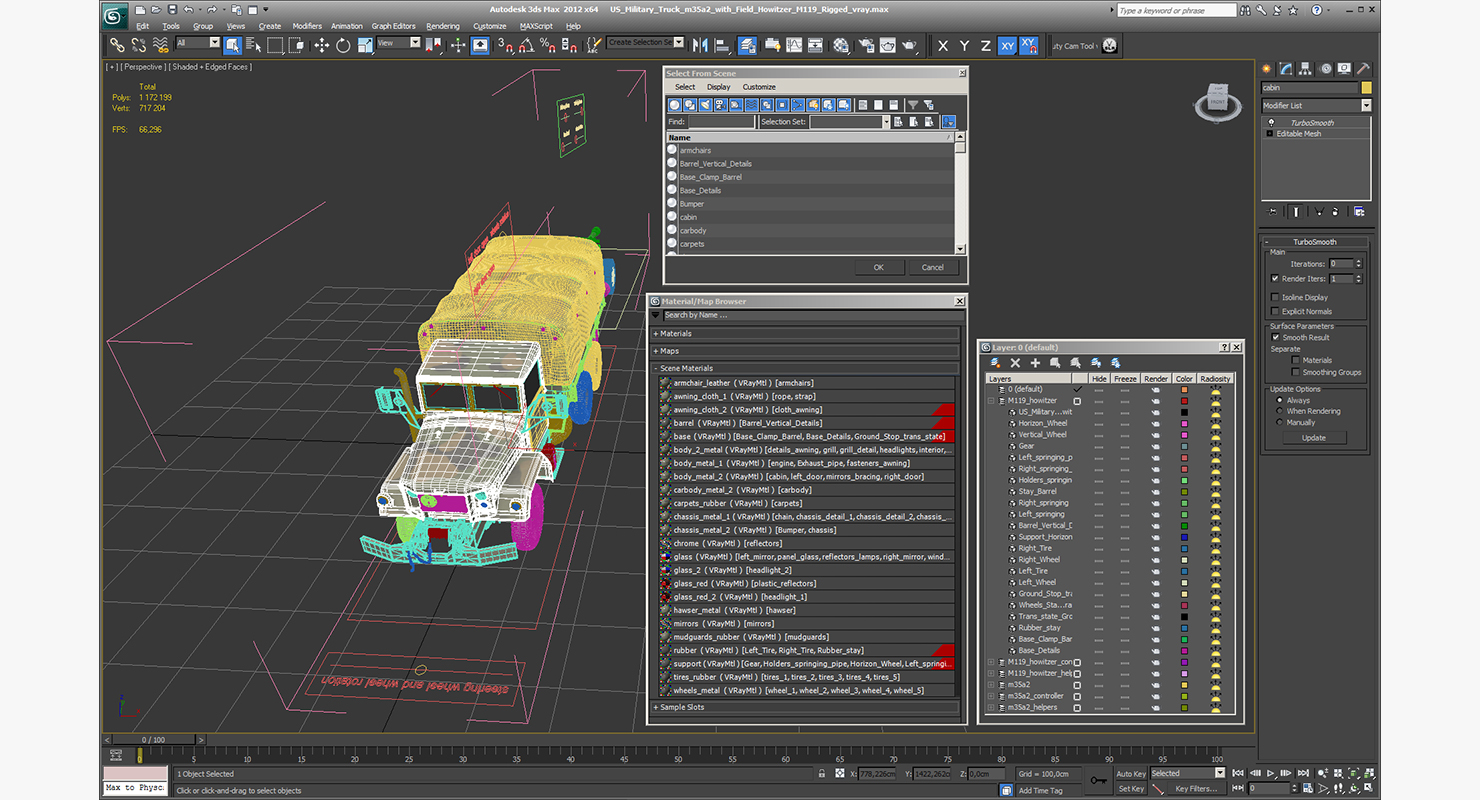Click the cabin object color swatch

(x=1367, y=88)
